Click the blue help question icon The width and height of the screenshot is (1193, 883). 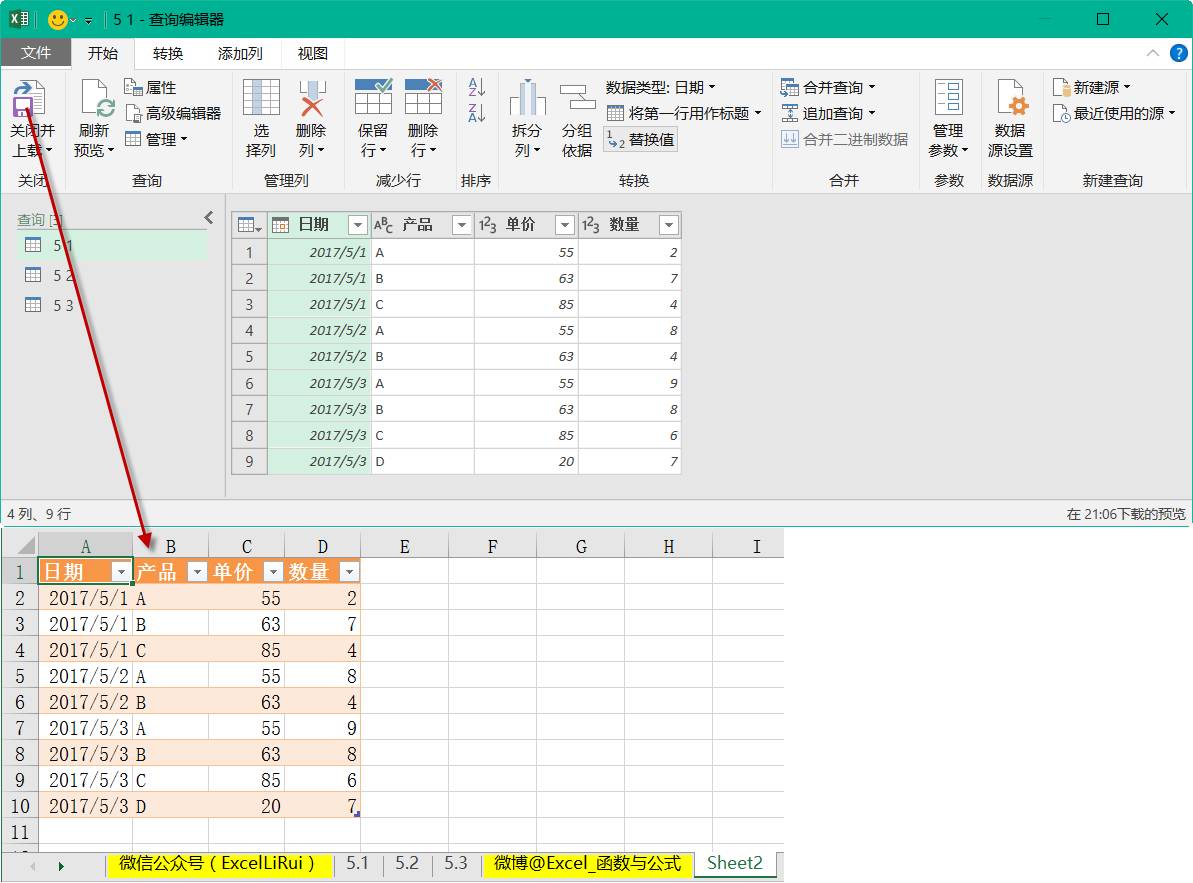coord(1179,53)
